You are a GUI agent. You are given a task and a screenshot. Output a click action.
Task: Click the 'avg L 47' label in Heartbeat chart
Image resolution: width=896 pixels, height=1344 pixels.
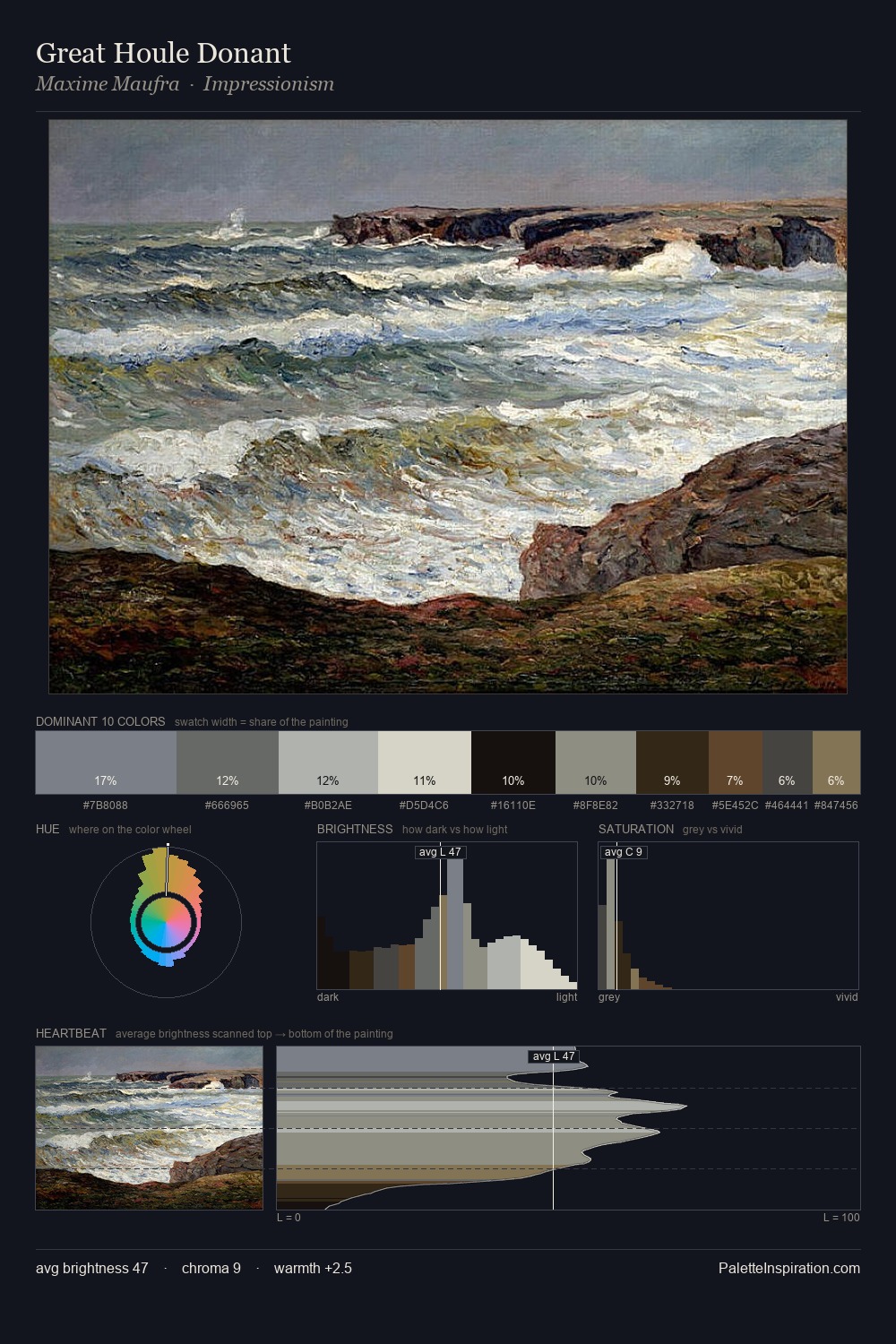pos(554,1056)
